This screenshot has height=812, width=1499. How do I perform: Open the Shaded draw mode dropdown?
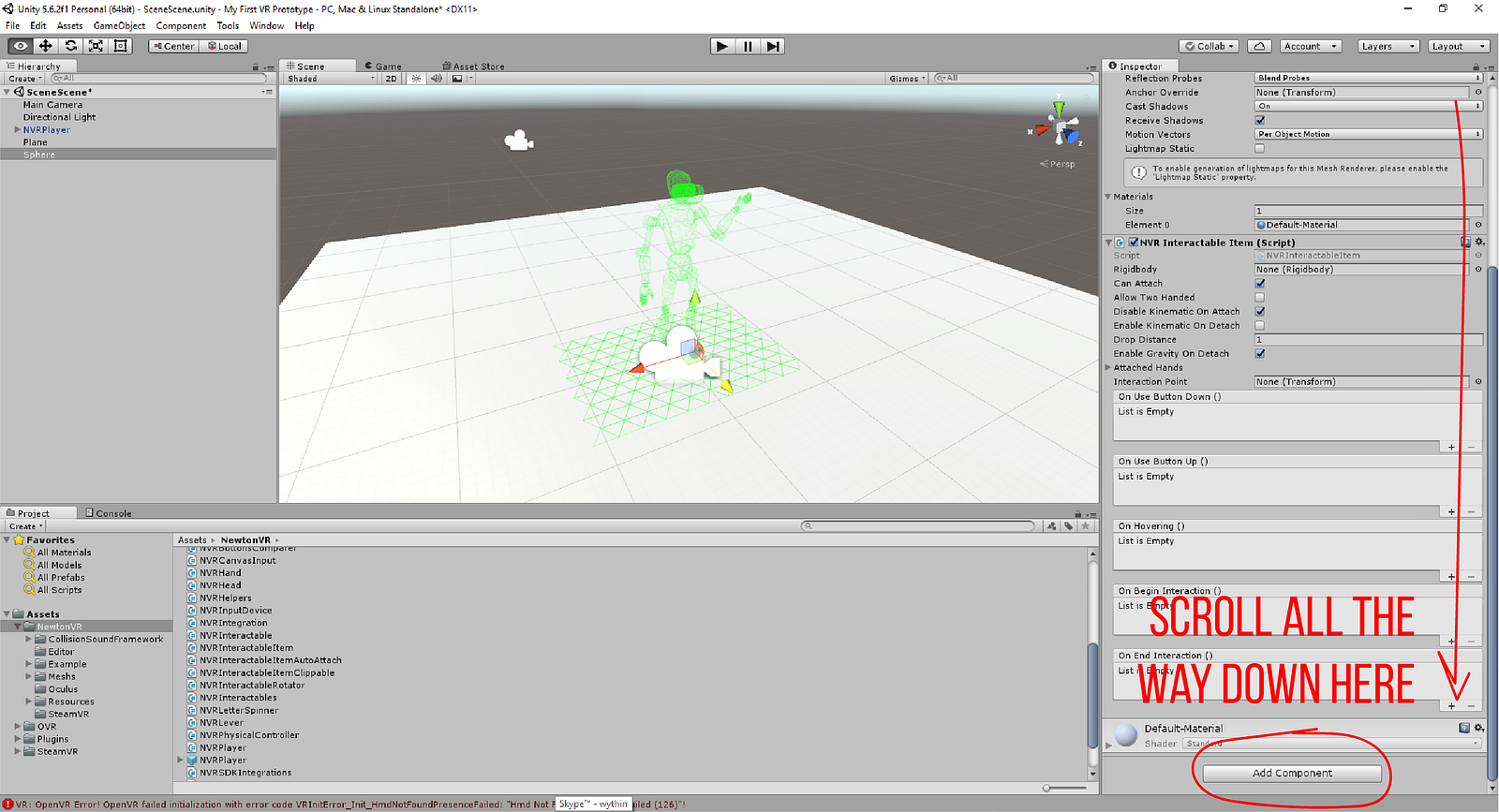click(331, 79)
